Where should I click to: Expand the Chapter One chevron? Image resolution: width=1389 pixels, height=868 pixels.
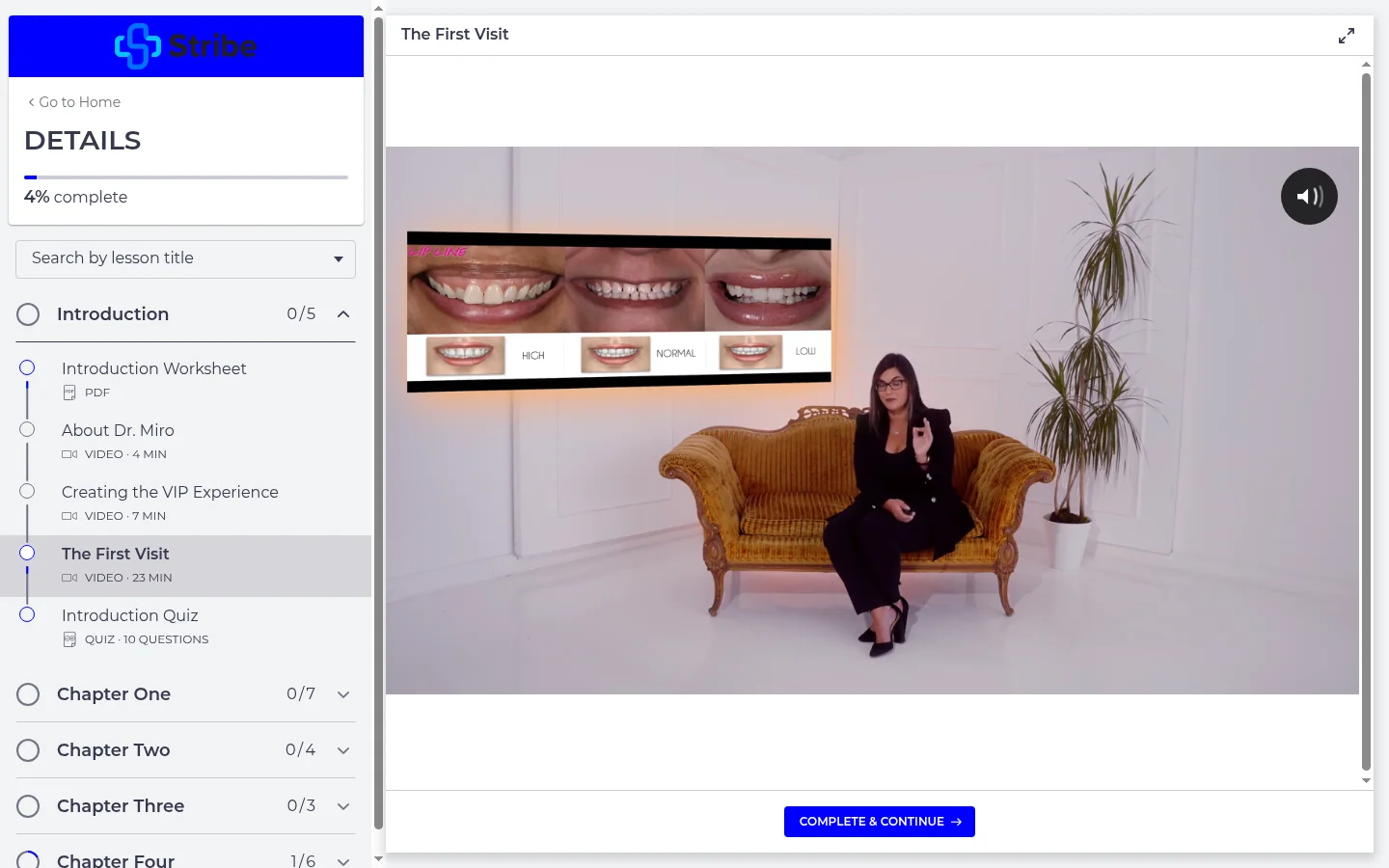[343, 694]
